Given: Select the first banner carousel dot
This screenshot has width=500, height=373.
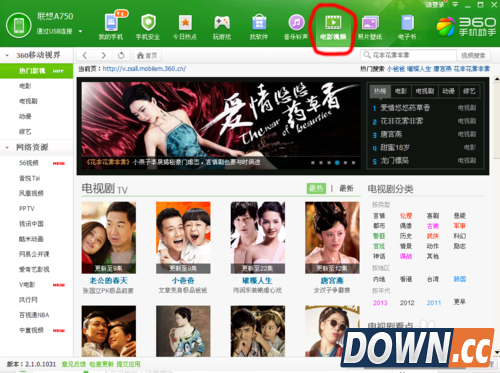Looking at the screenshot, I should click(x=313, y=163).
